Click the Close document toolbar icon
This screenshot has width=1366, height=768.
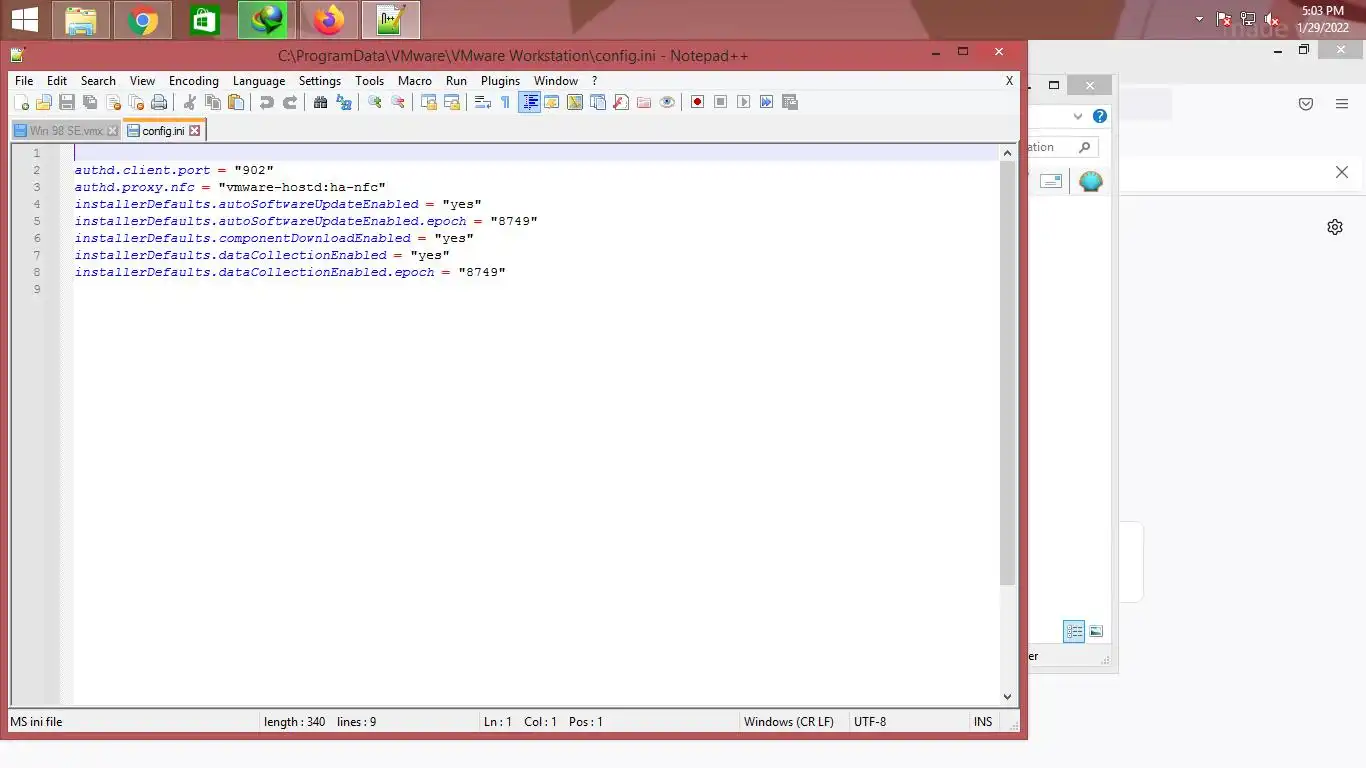tap(113, 102)
